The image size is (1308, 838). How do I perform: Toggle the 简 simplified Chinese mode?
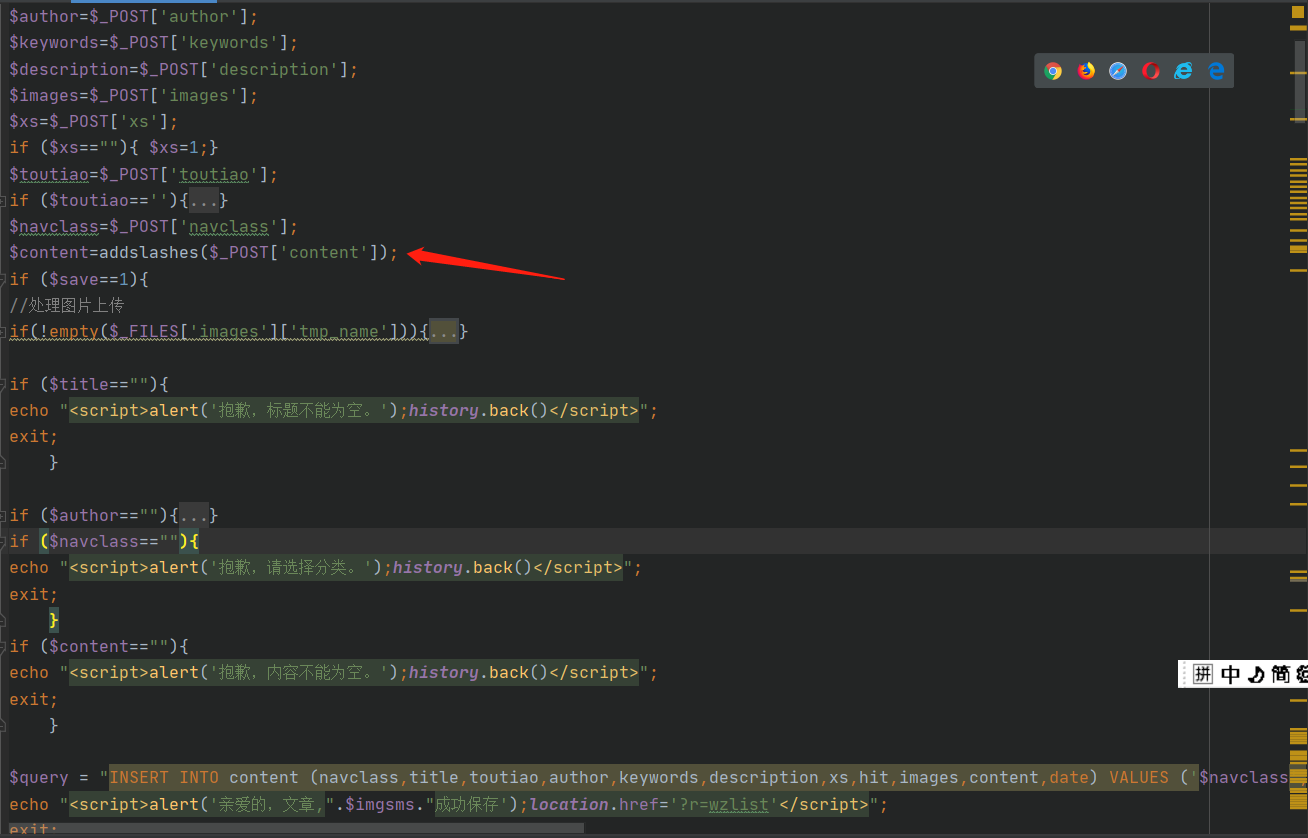1281,674
